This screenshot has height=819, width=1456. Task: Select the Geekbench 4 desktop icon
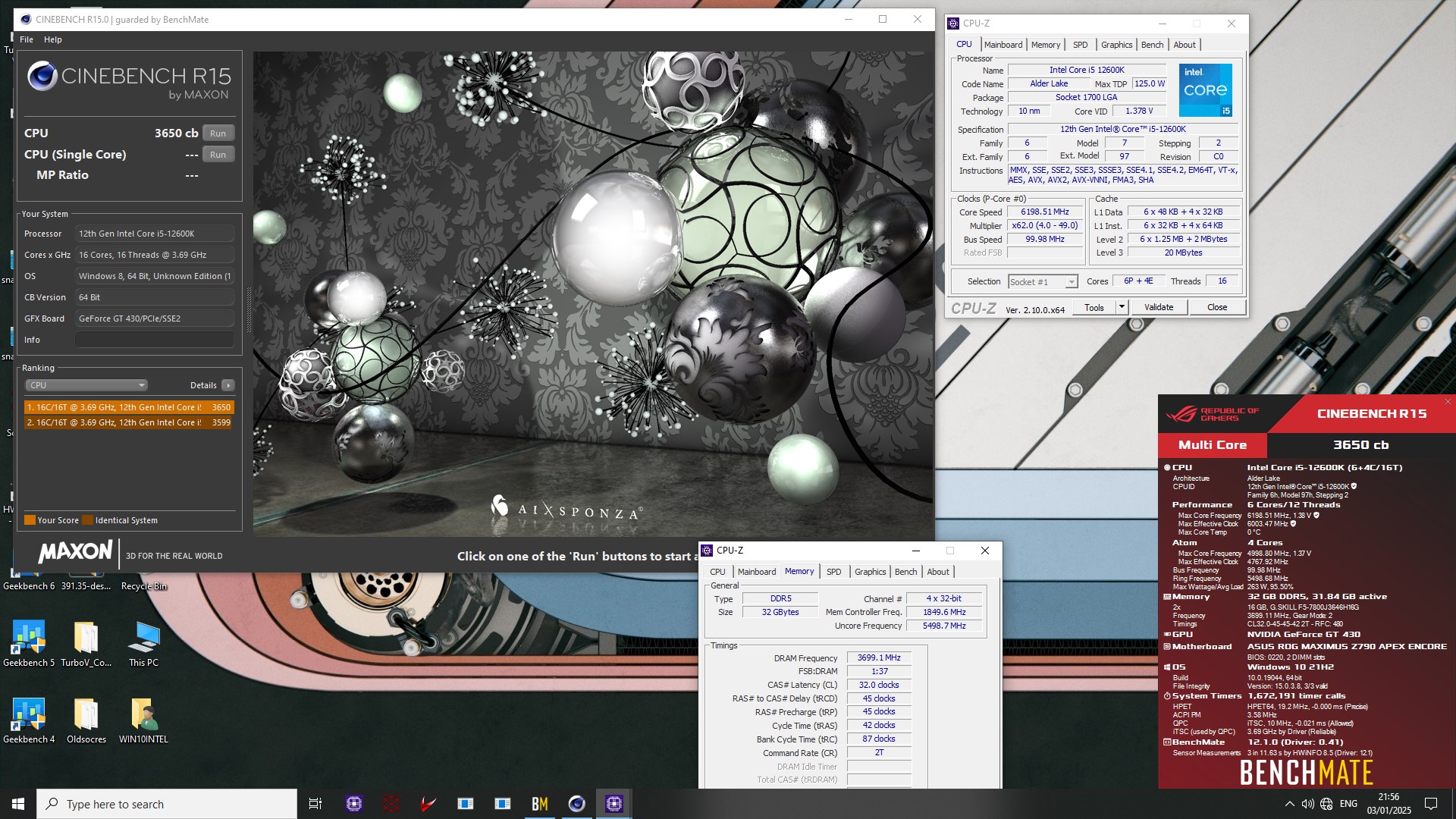point(29,721)
